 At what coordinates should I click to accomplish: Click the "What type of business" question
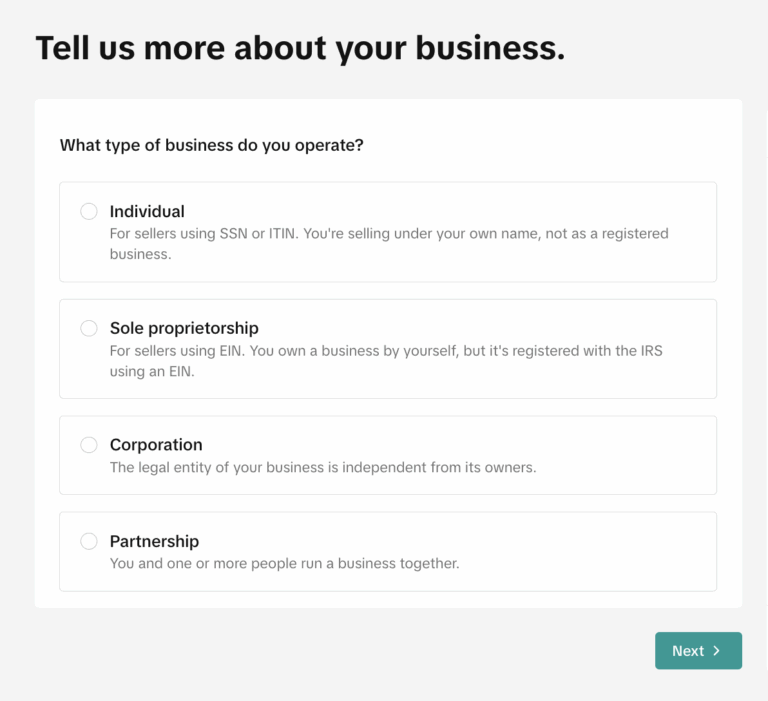click(212, 145)
